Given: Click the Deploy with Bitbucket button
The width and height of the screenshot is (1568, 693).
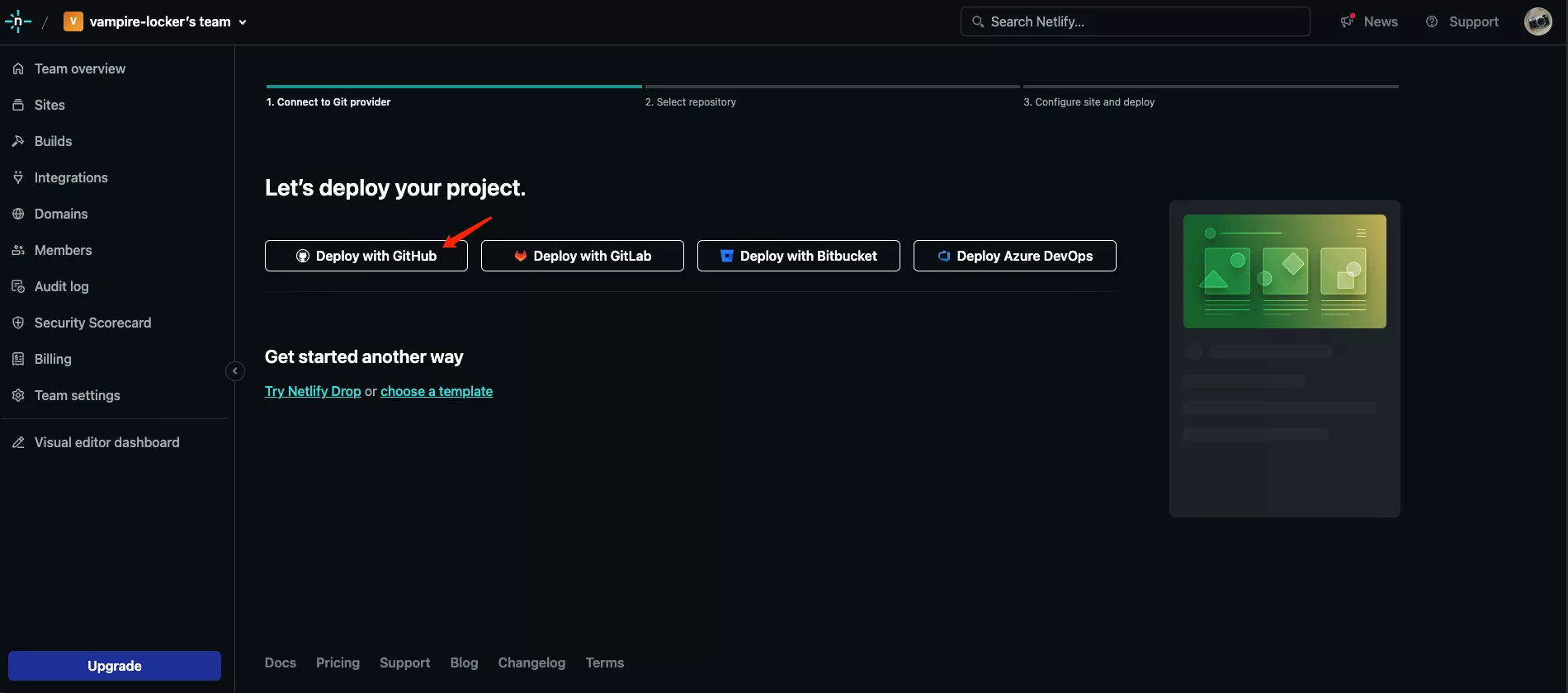Looking at the screenshot, I should click(799, 256).
